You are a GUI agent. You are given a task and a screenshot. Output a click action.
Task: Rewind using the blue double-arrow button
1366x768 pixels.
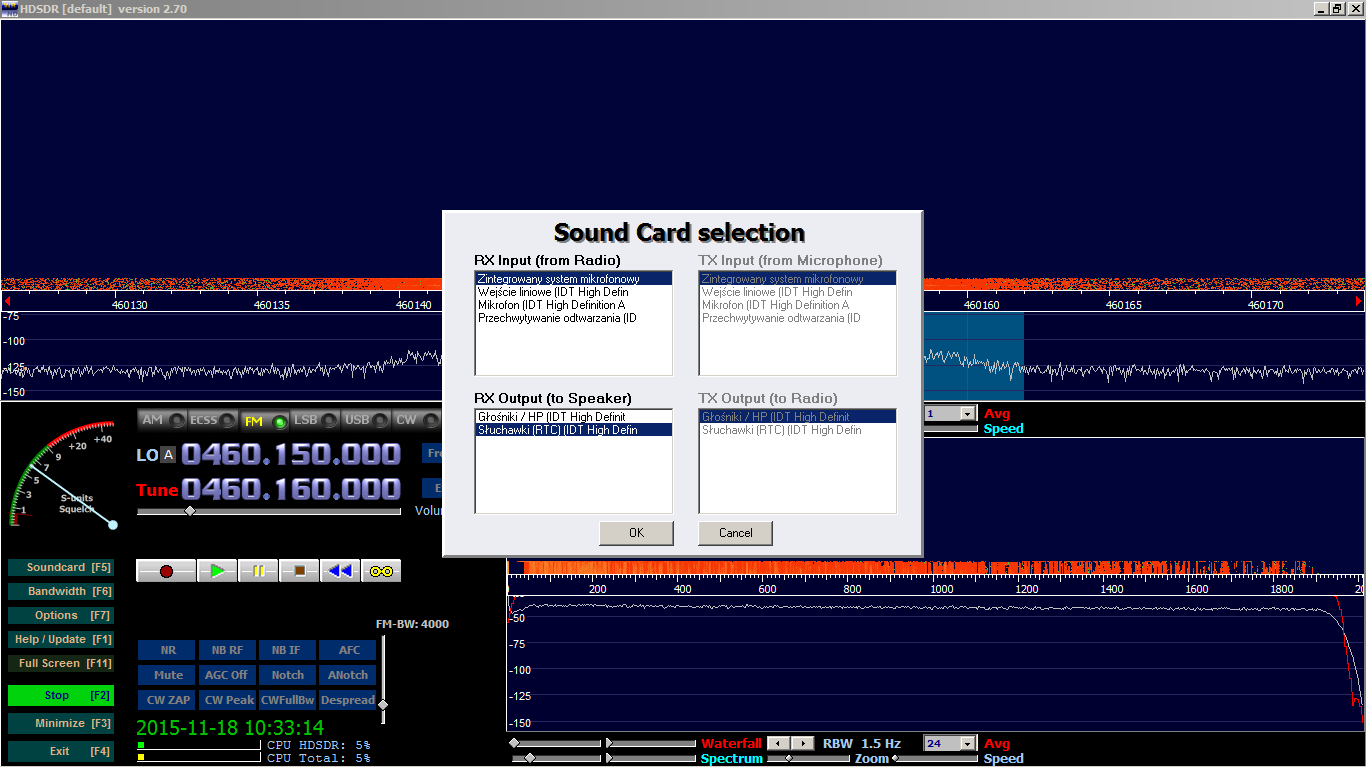tap(340, 571)
